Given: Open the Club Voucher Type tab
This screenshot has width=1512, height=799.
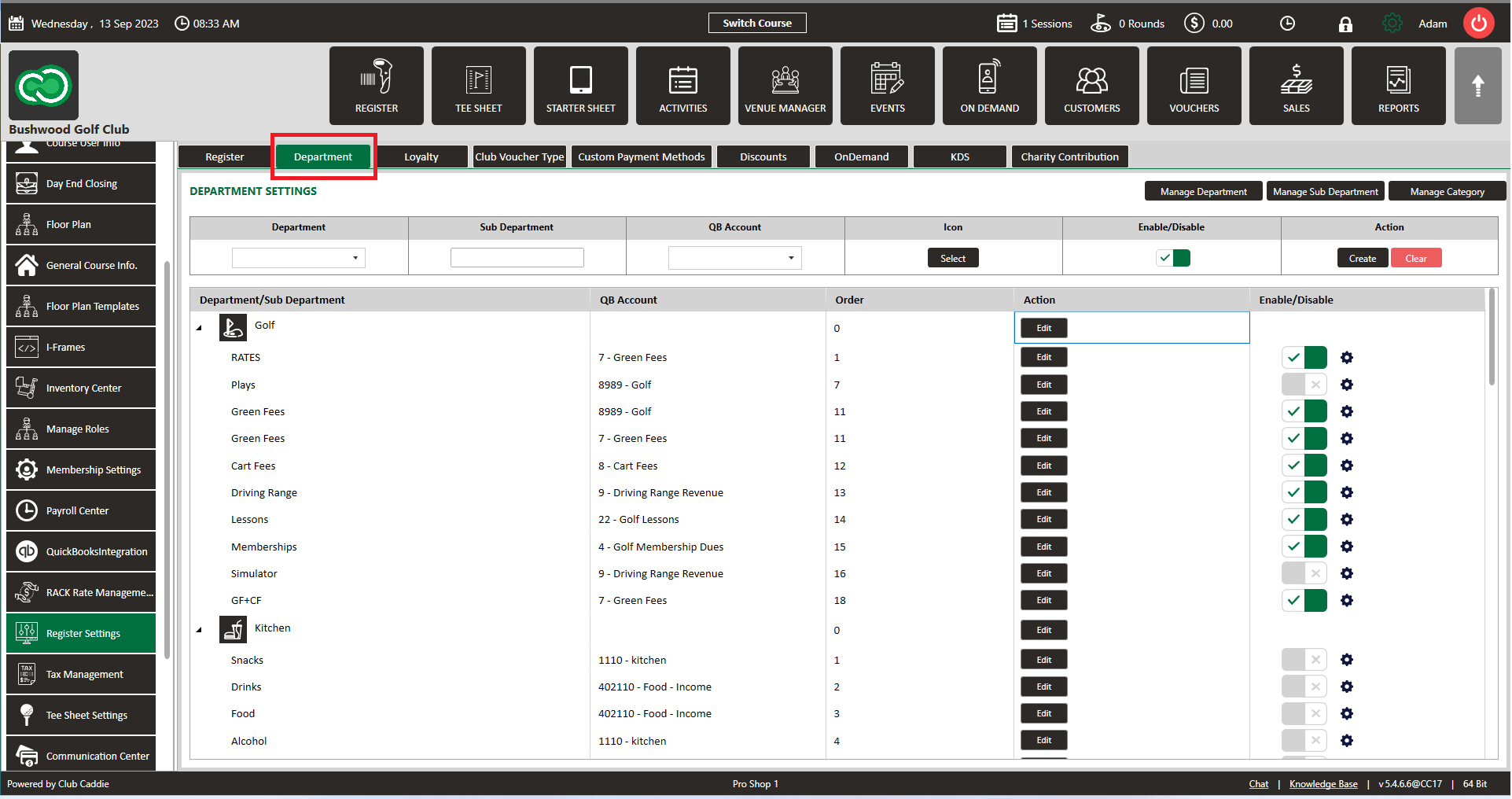Looking at the screenshot, I should click(x=520, y=156).
